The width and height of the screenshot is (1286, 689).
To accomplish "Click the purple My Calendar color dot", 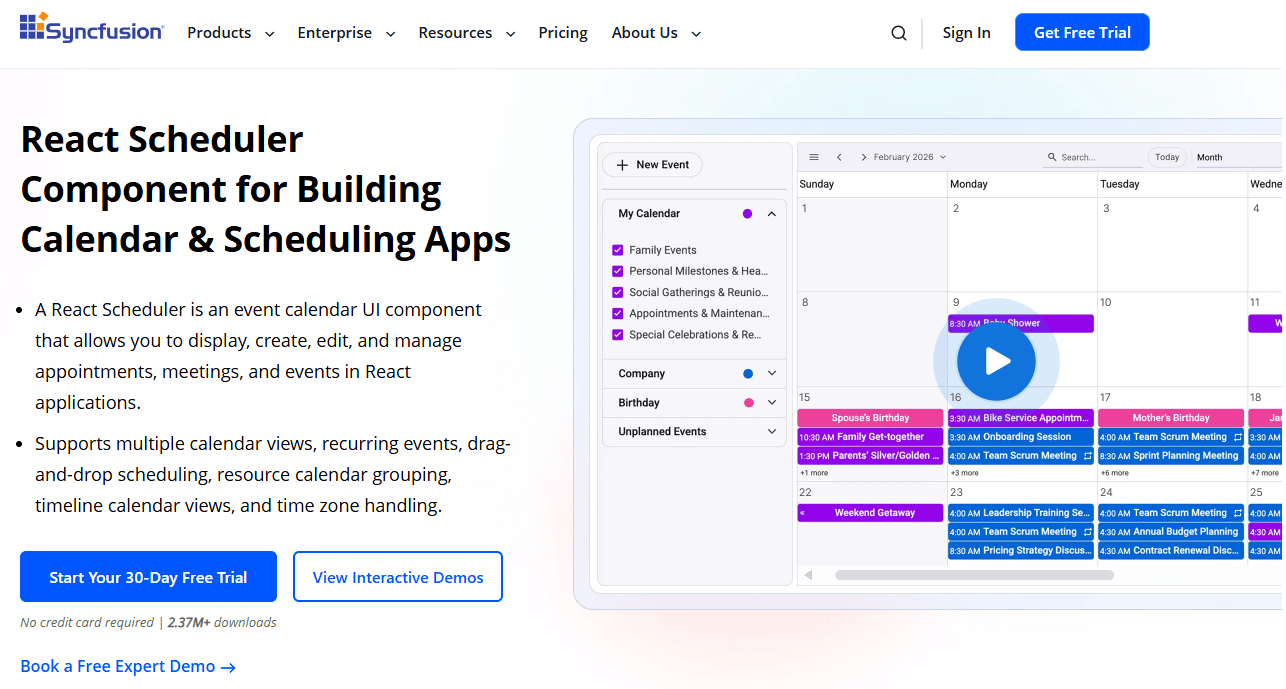I will [747, 214].
